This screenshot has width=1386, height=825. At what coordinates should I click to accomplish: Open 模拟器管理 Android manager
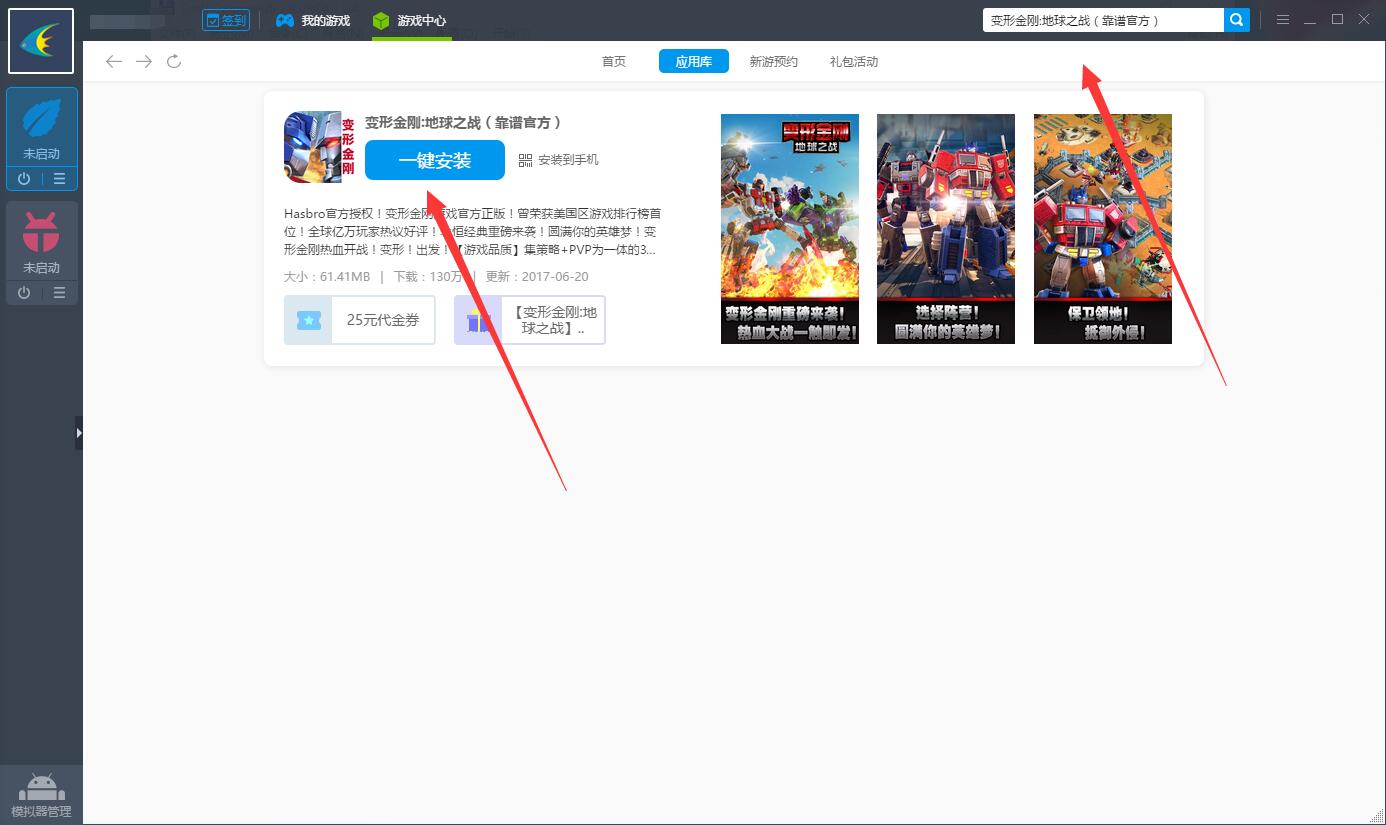(x=41, y=796)
